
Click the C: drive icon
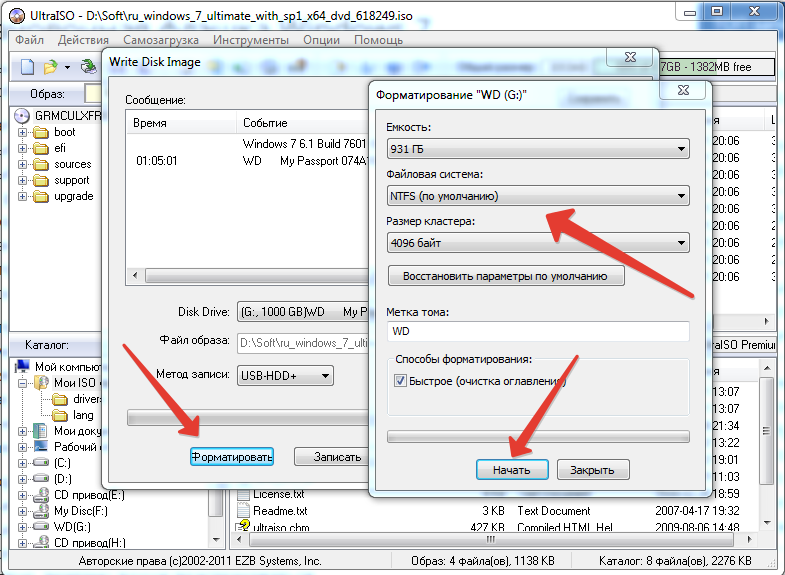41,462
